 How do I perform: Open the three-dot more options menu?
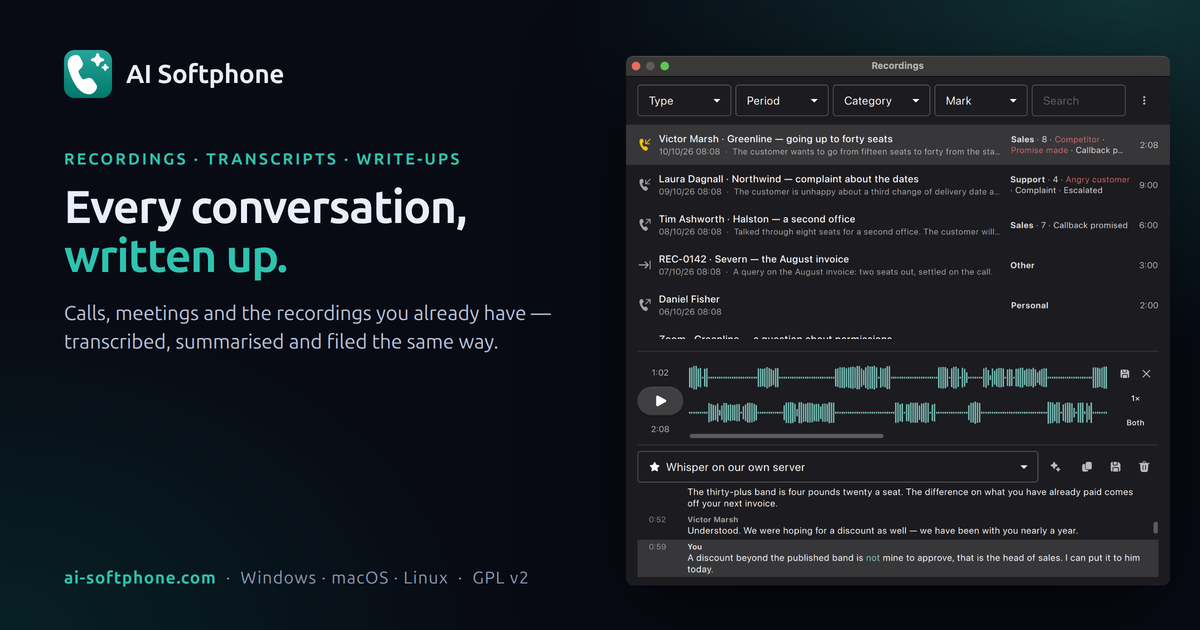pos(1144,101)
